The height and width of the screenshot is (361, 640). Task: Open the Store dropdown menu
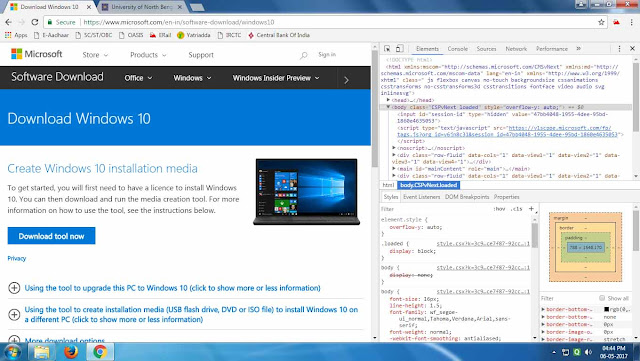coord(95,55)
